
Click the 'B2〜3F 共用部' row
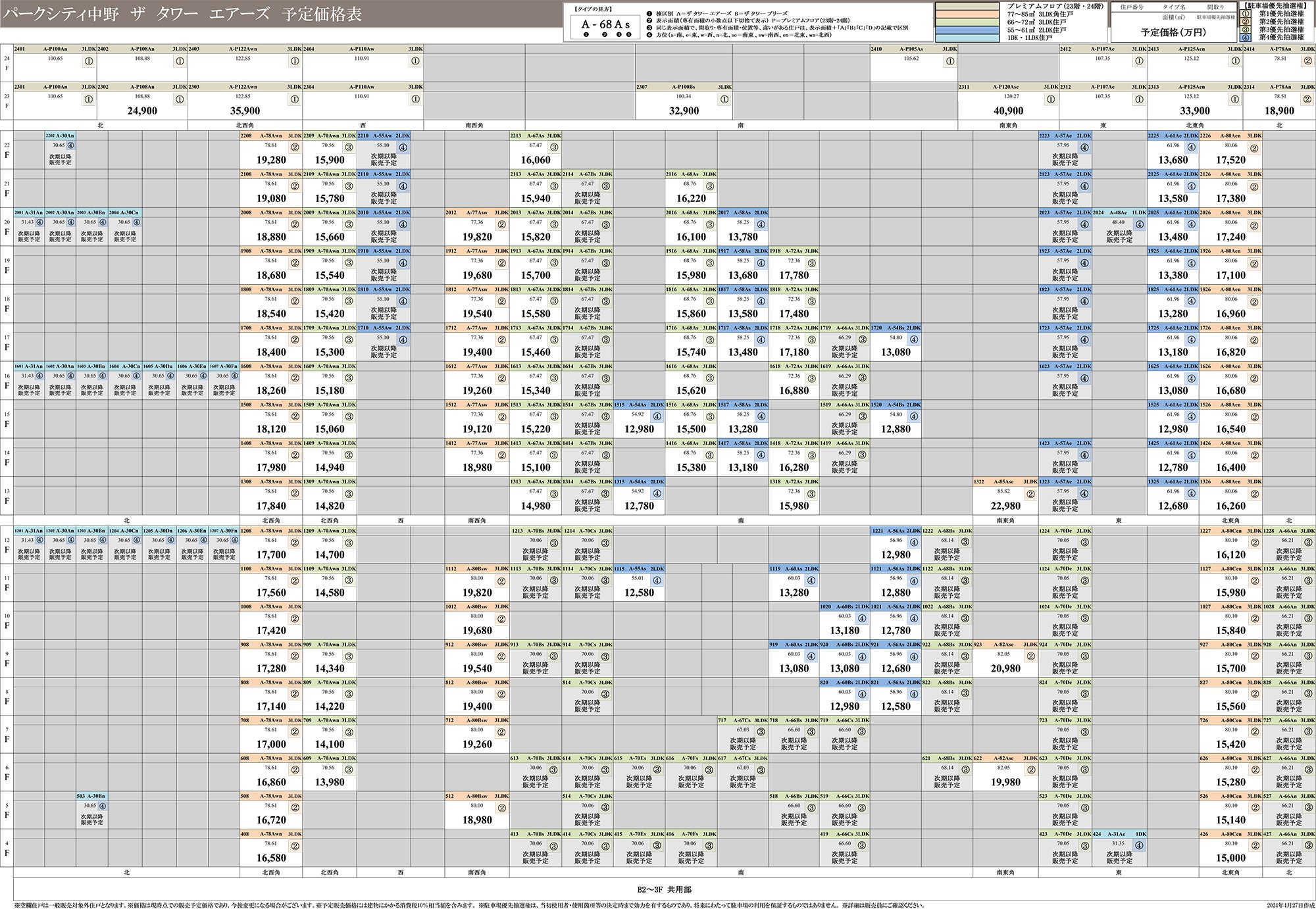pyautogui.click(x=665, y=889)
